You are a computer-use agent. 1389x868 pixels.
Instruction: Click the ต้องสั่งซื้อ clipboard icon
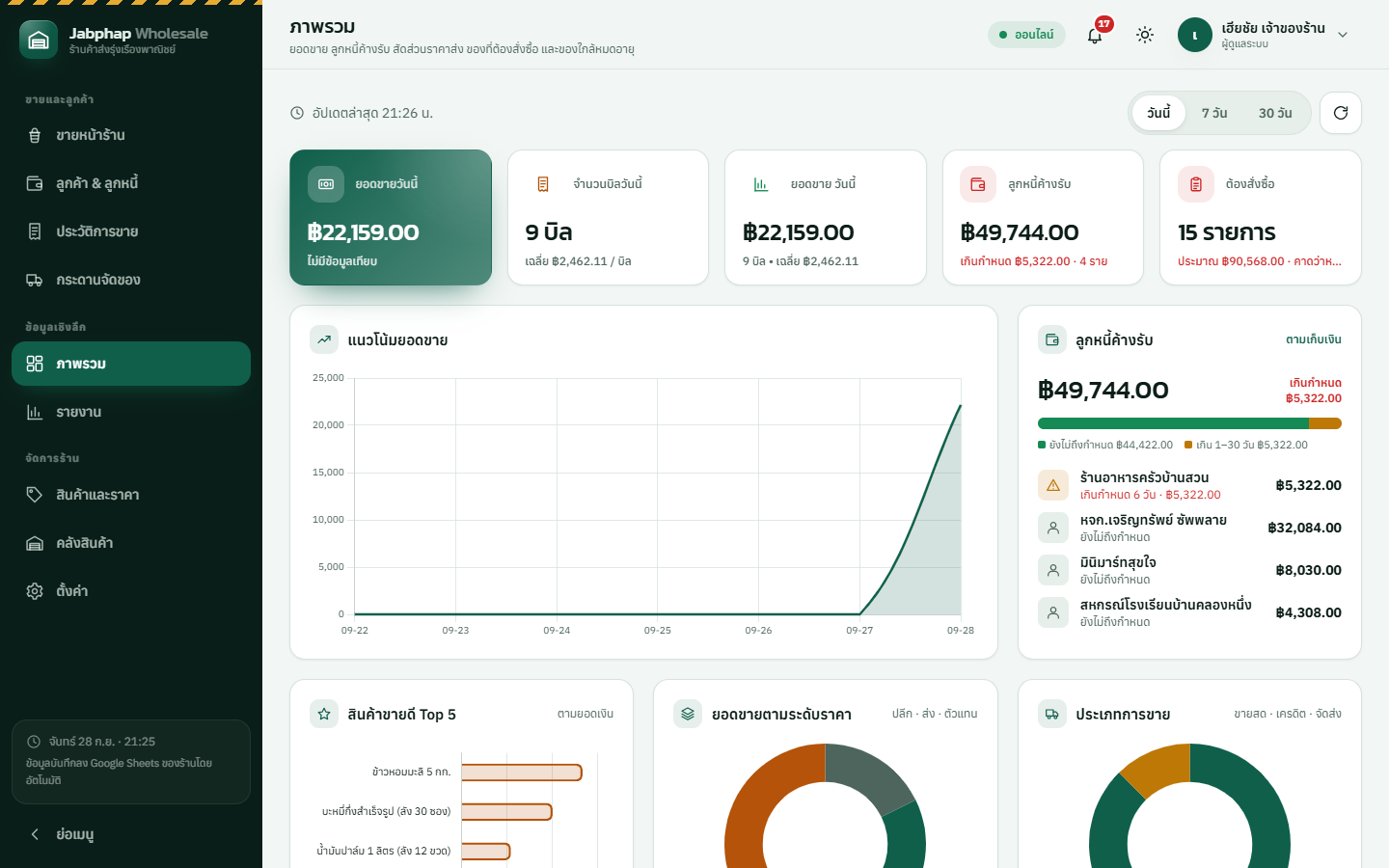(x=1196, y=184)
